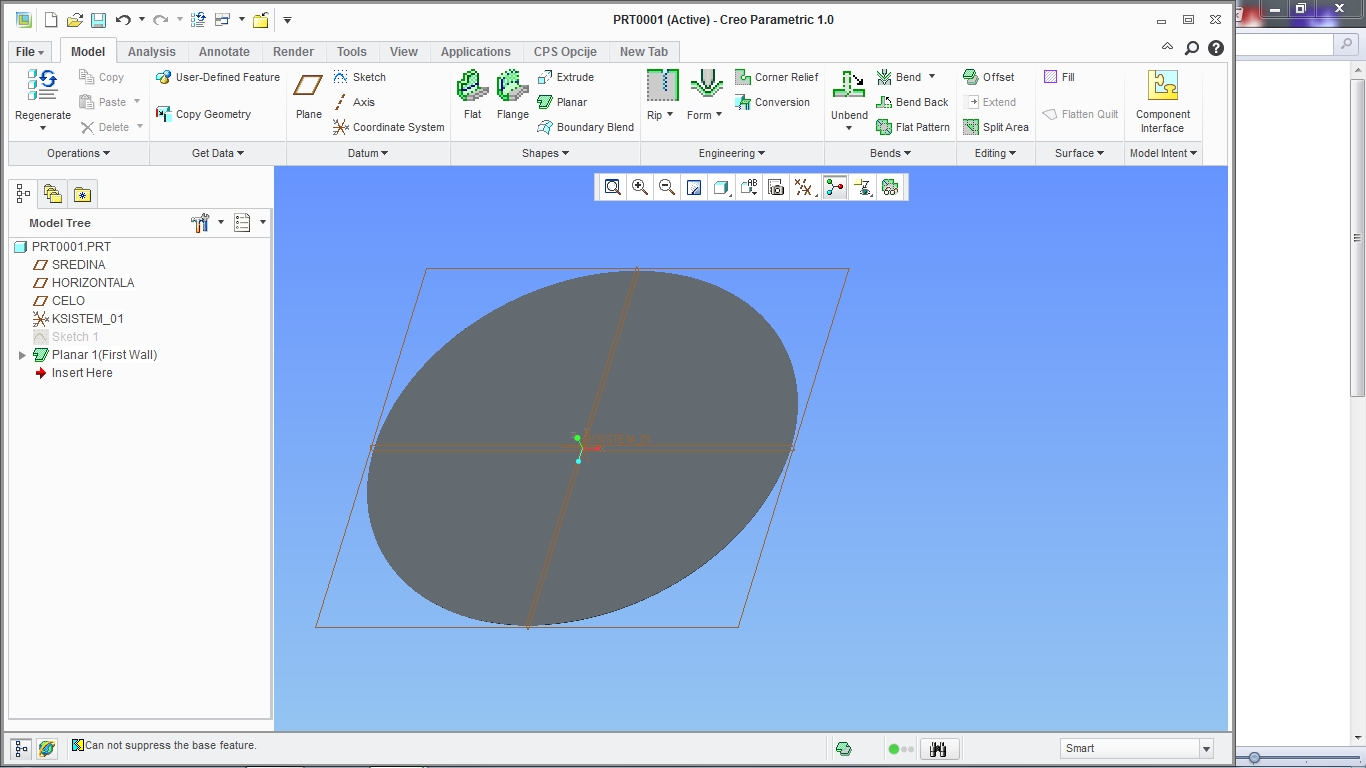
Task: Expand the Datum group menu
Action: click(368, 153)
